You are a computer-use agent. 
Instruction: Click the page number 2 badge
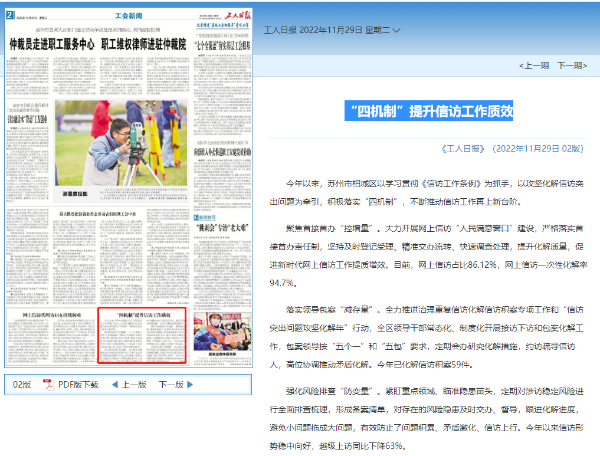9,13
